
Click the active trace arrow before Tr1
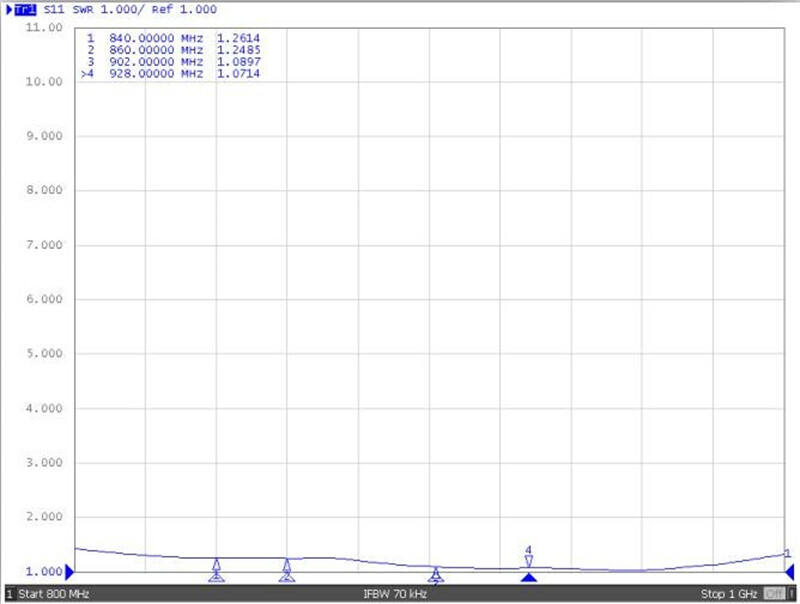9,9
